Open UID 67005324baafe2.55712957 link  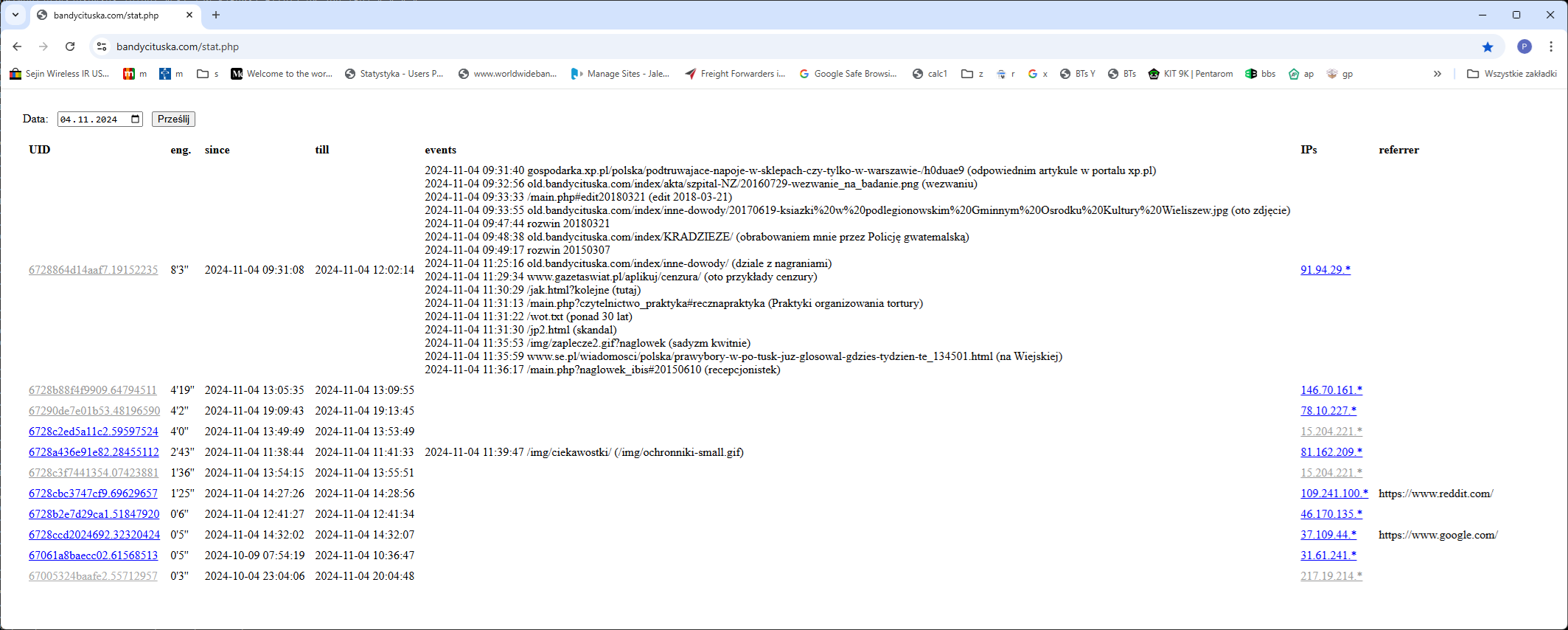pos(93,576)
